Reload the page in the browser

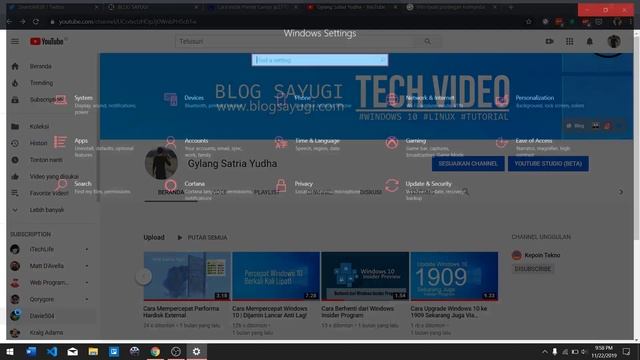[36, 22]
